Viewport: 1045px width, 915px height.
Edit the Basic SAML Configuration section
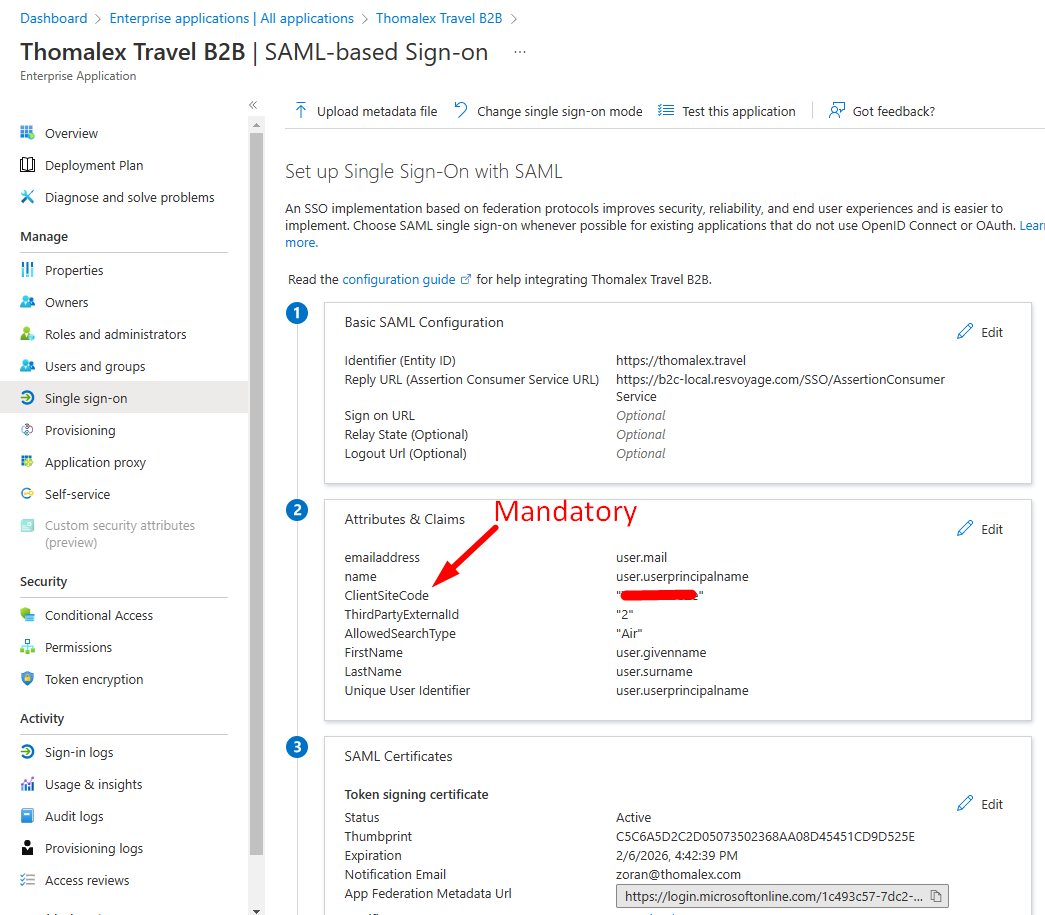(980, 332)
